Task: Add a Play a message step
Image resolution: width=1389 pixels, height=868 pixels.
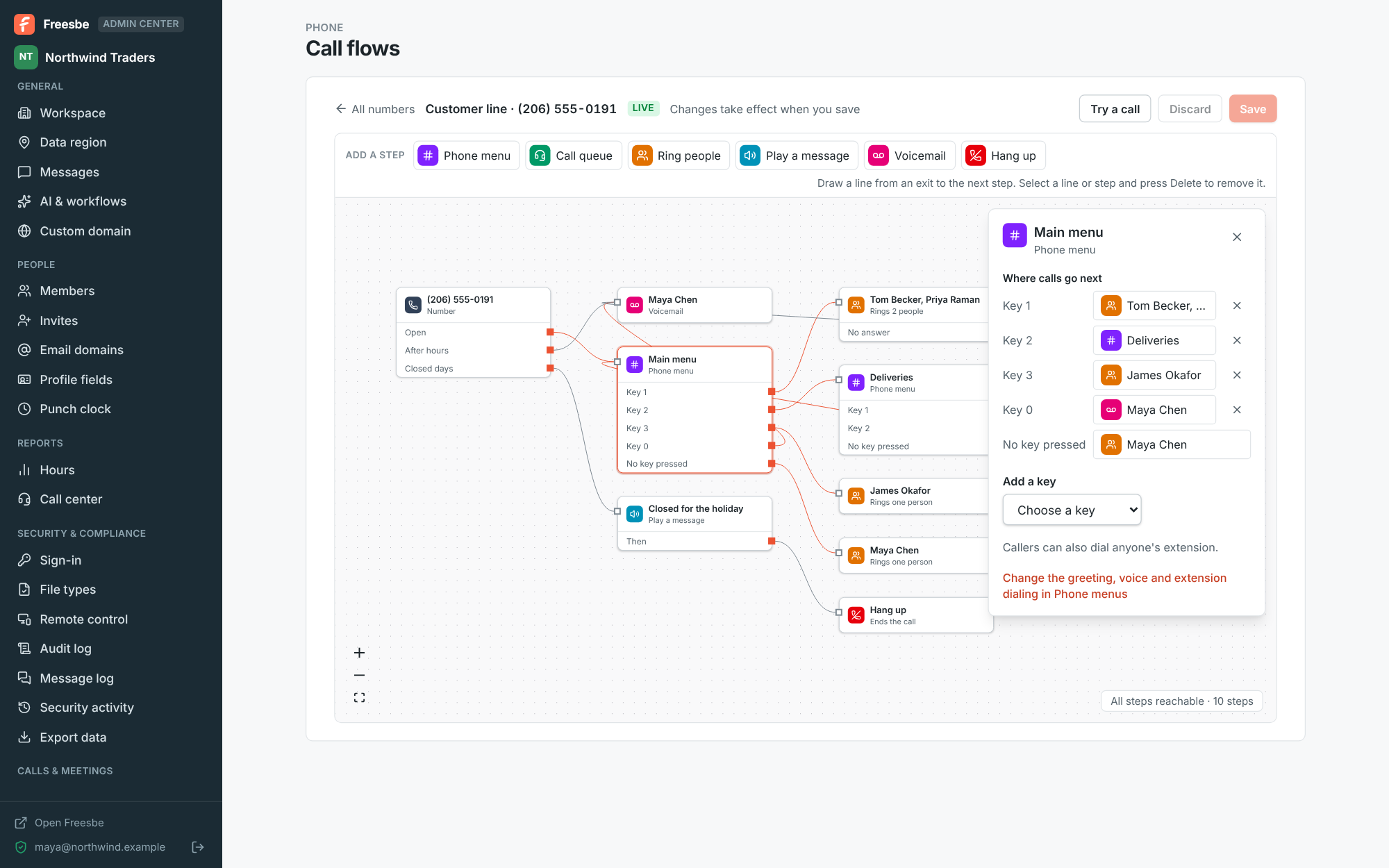Action: (x=797, y=156)
